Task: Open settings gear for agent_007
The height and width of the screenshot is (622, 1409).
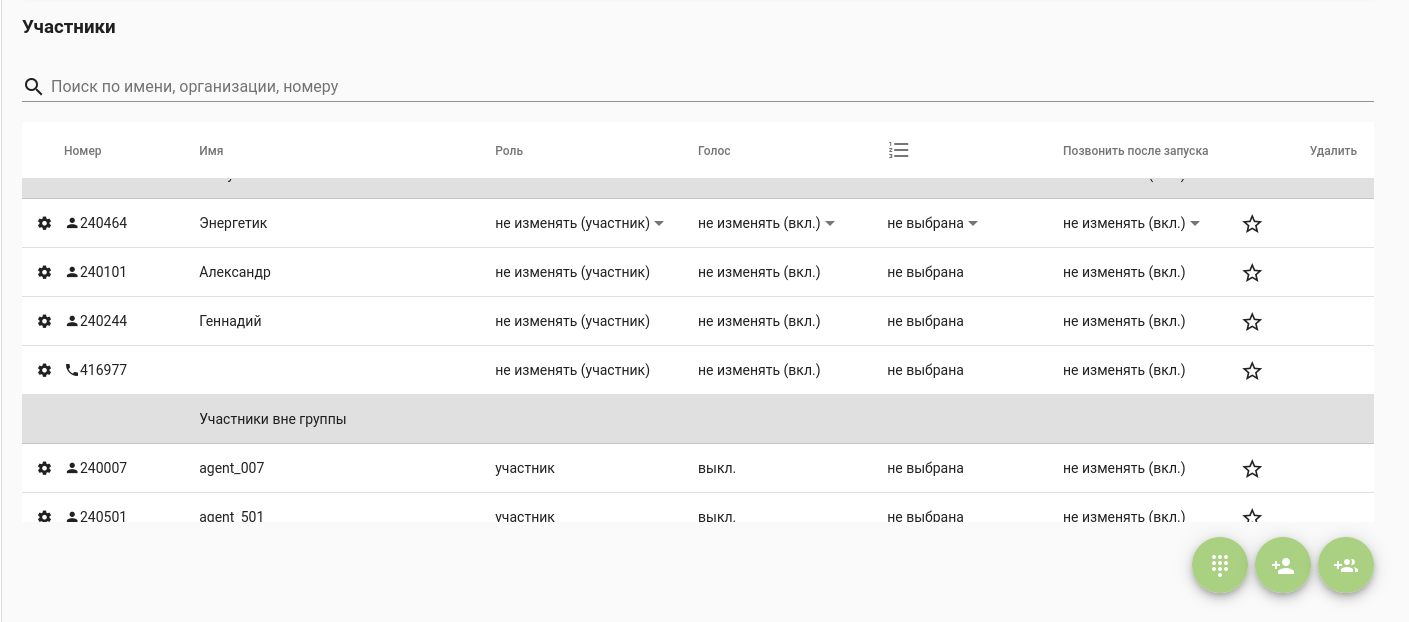Action: [44, 468]
